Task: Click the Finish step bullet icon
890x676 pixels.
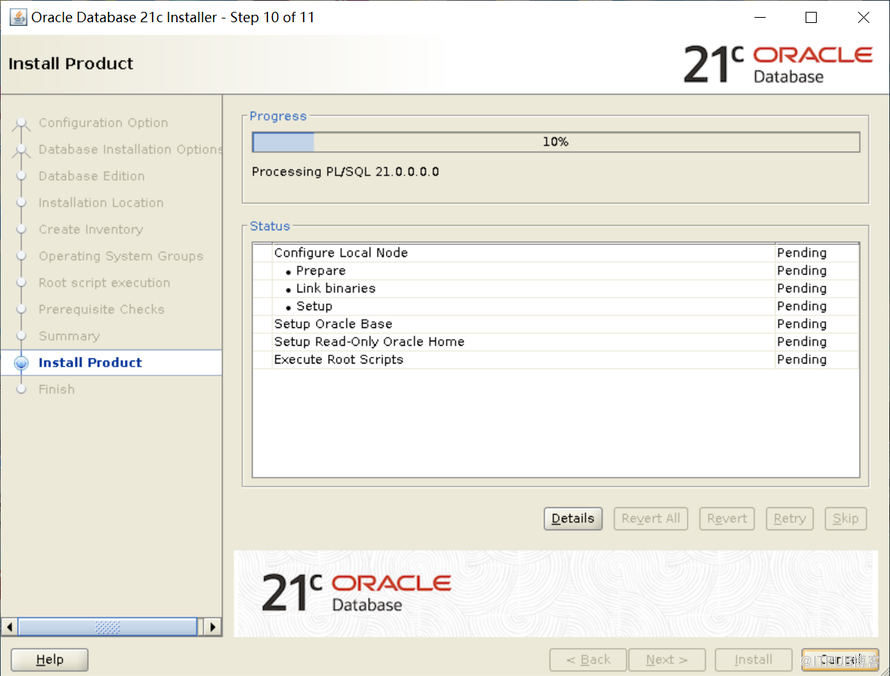Action: coord(21,389)
